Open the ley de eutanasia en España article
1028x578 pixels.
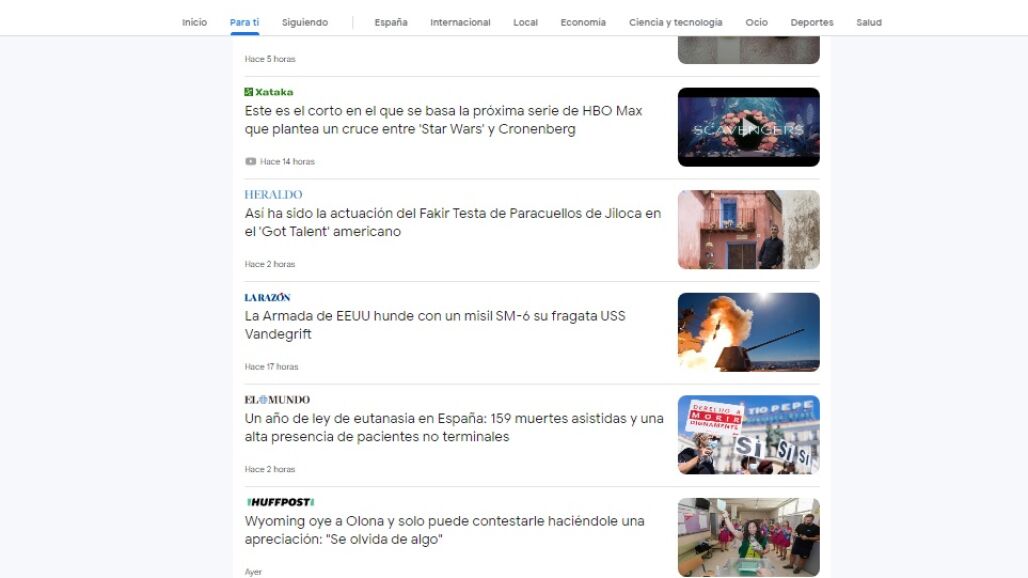(454, 427)
